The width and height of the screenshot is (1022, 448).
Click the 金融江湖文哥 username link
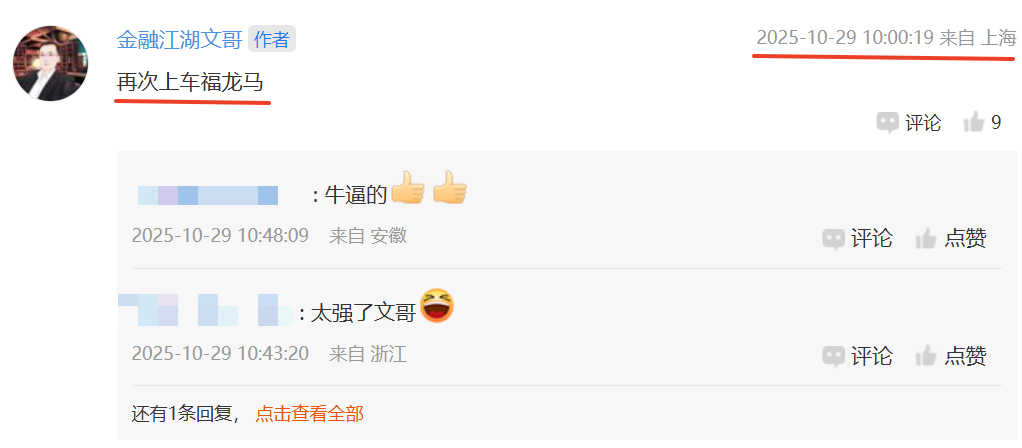(179, 40)
